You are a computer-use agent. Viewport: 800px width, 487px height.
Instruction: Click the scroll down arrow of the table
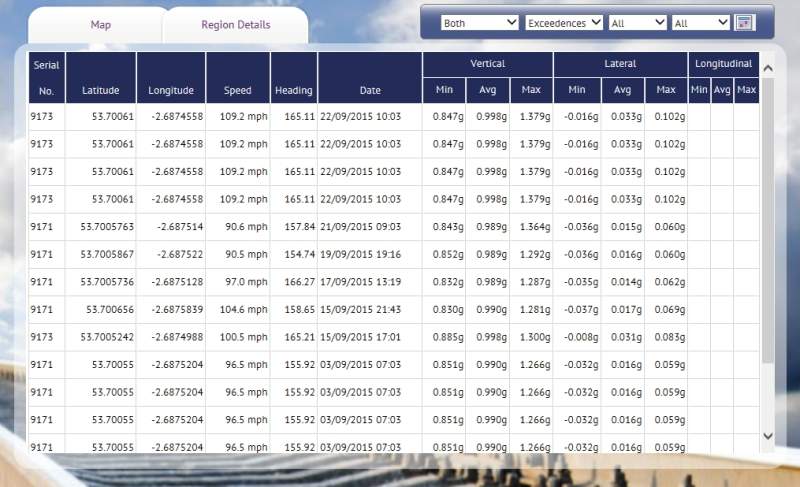pos(768,436)
